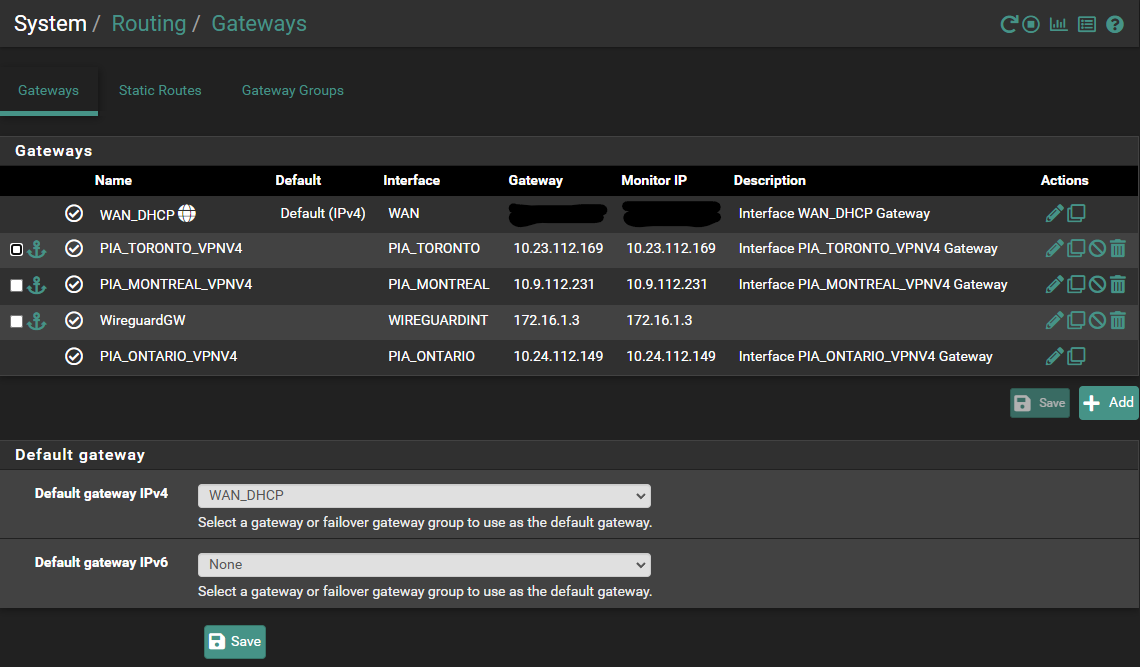Viewport: 1140px width, 667px height.
Task: Click the WIREGUARDINT interface cell
Action: coord(438,320)
